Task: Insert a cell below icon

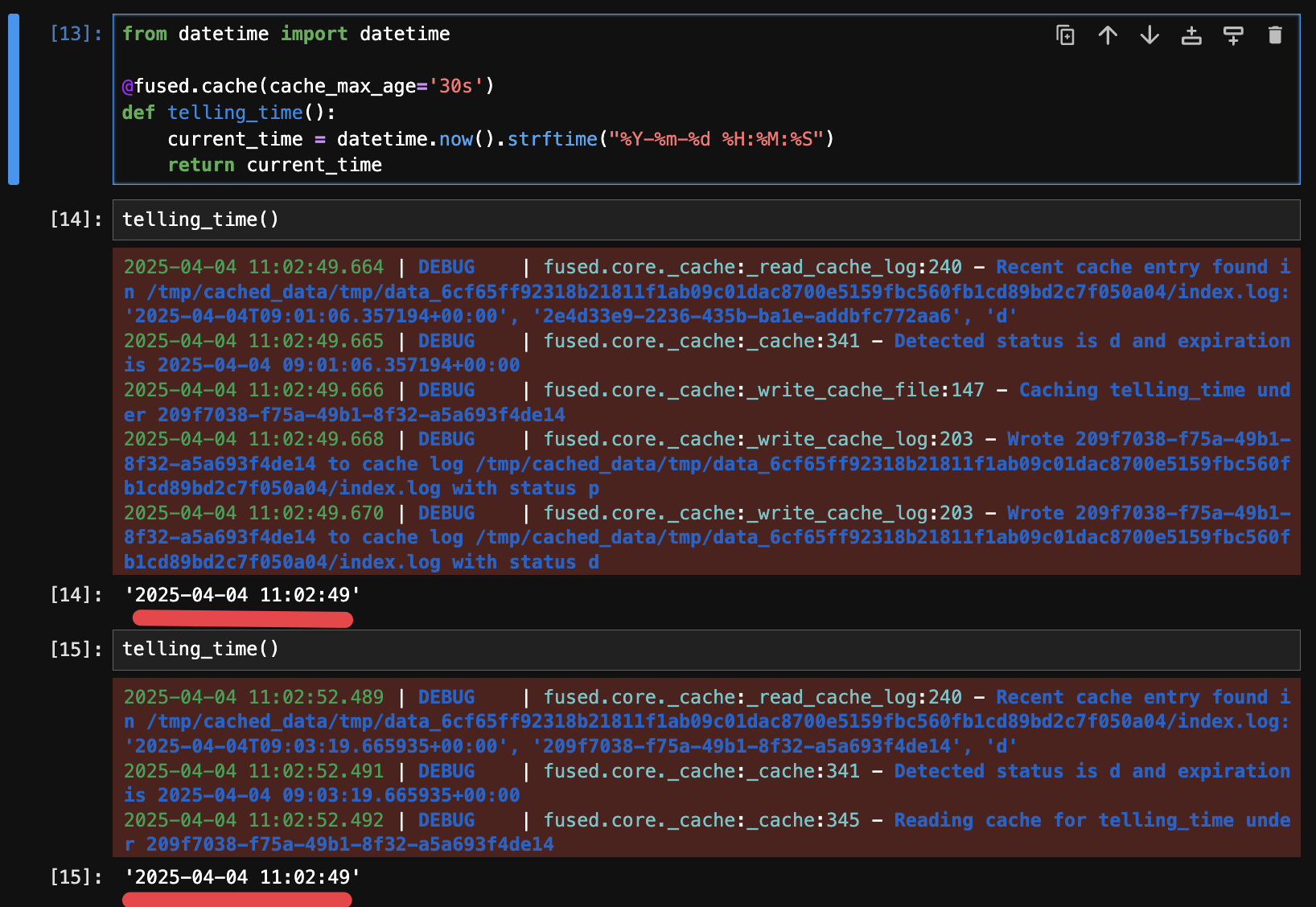Action: click(1233, 35)
